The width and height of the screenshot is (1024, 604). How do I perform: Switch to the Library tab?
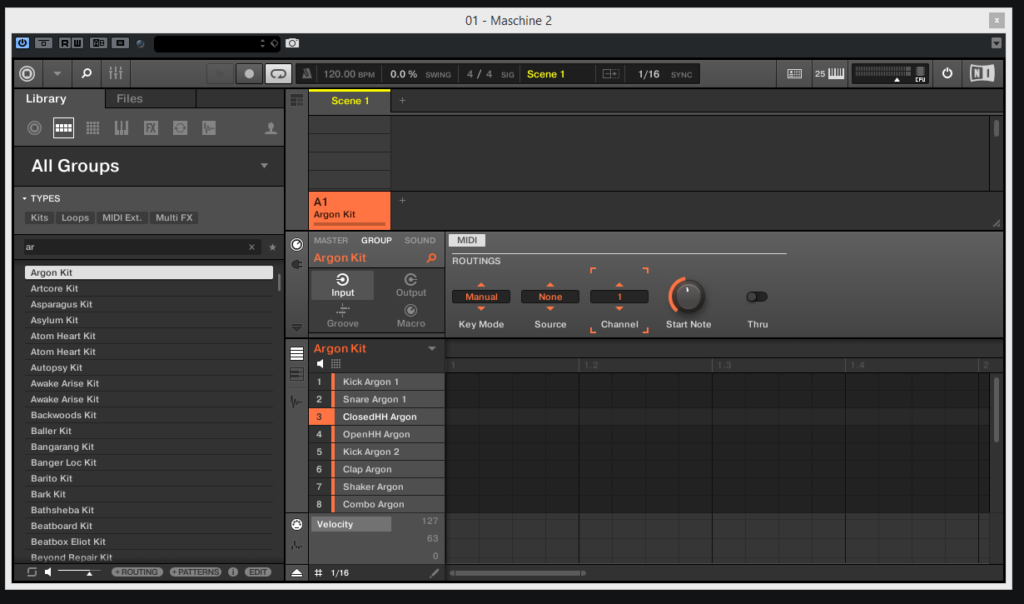tap(46, 99)
